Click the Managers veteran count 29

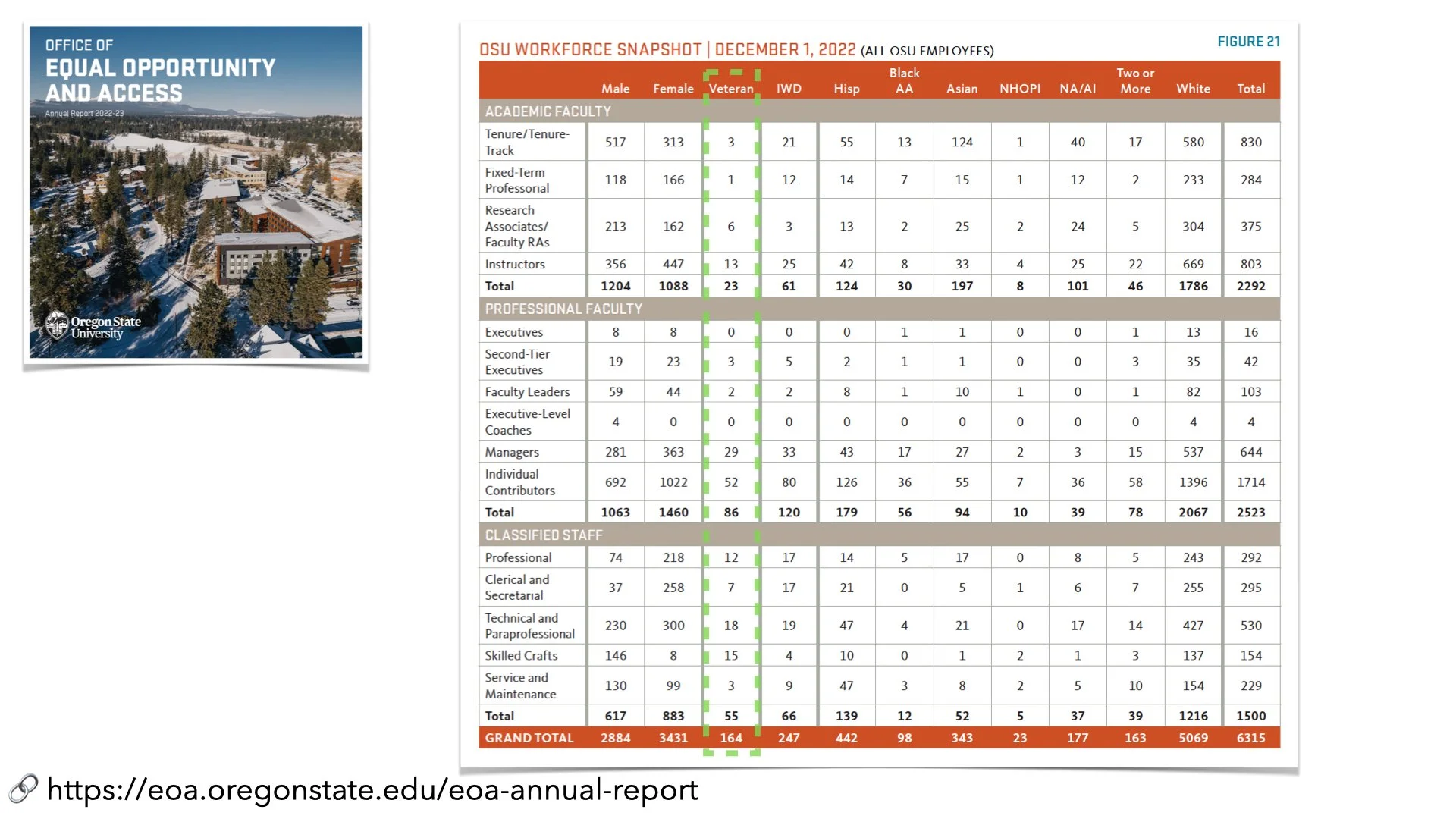coord(730,452)
